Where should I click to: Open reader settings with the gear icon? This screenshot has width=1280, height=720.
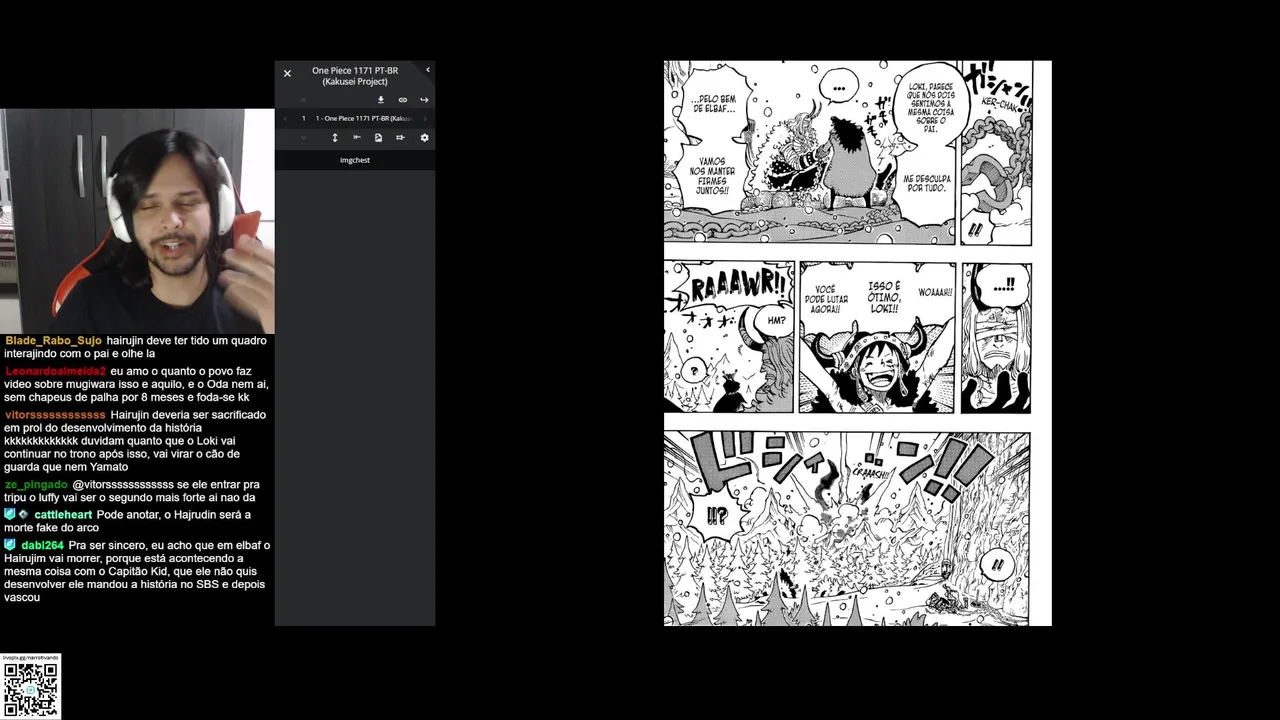424,138
